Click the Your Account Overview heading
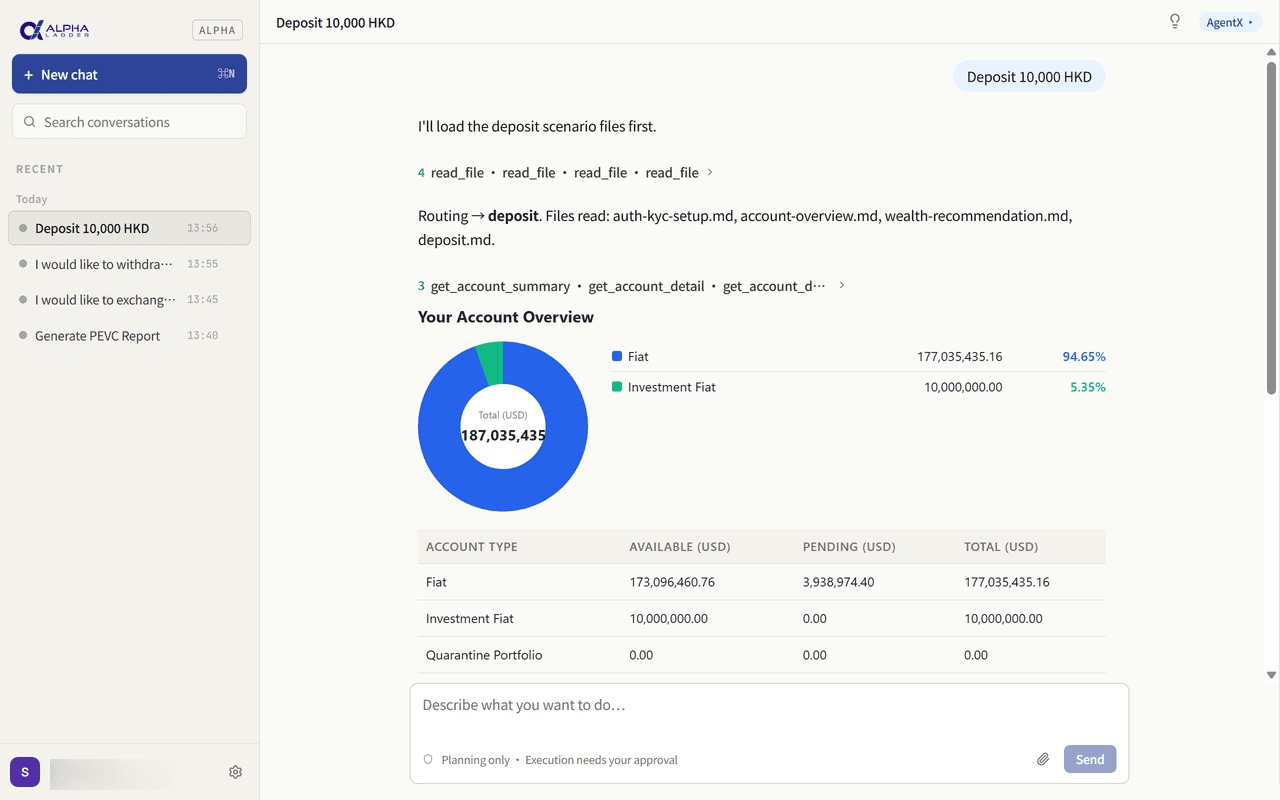Image resolution: width=1280 pixels, height=800 pixels. [x=506, y=317]
